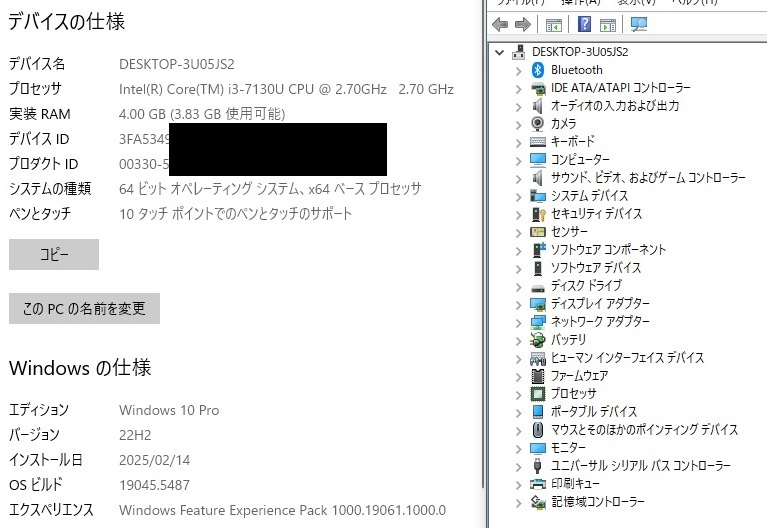The image size is (767, 528).
Task: Click the この PC の名前を変更 button
Action: pyautogui.click(x=84, y=308)
